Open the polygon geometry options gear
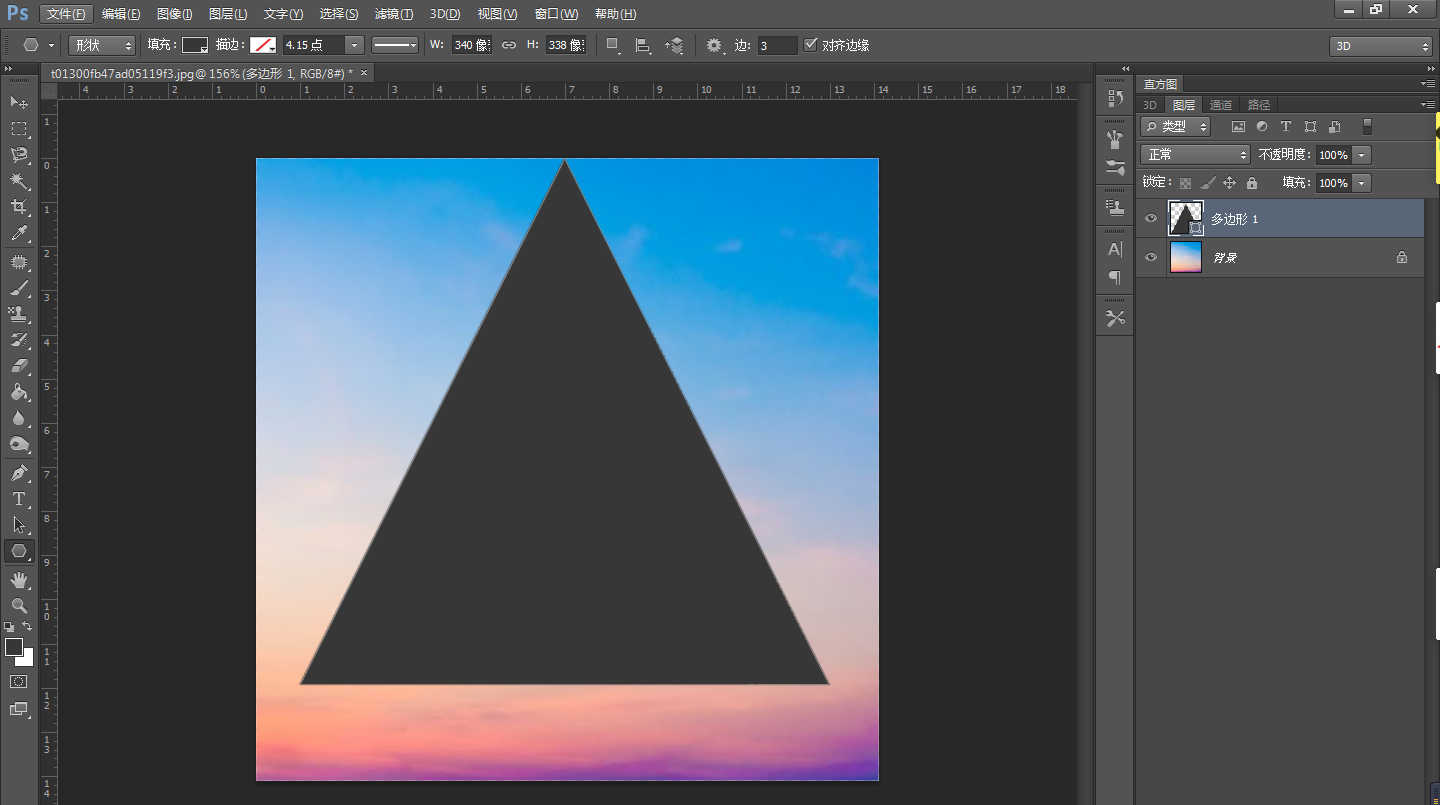The image size is (1440, 805). click(714, 45)
